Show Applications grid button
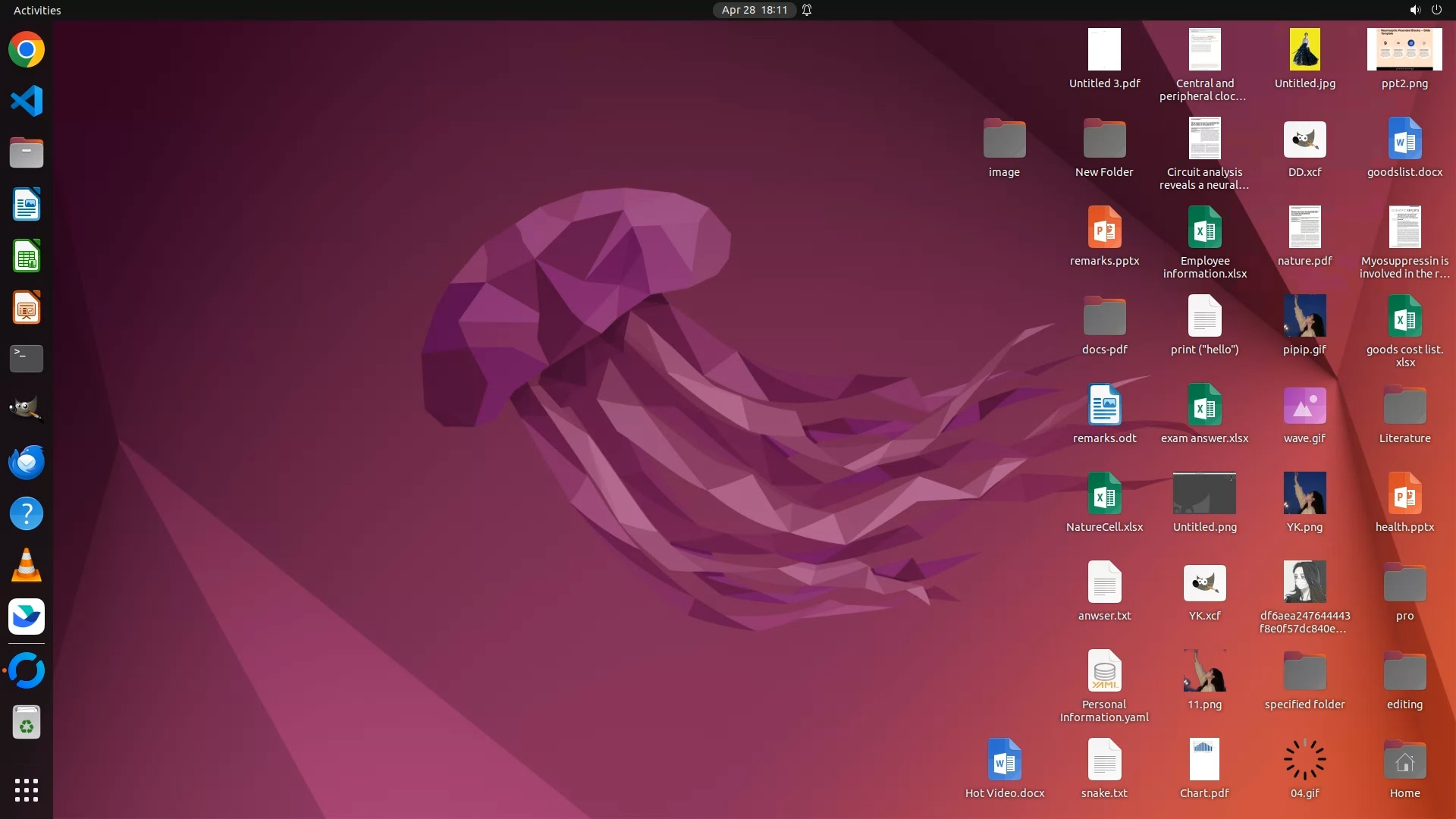This screenshot has width=1456, height=819. click(x=27, y=790)
